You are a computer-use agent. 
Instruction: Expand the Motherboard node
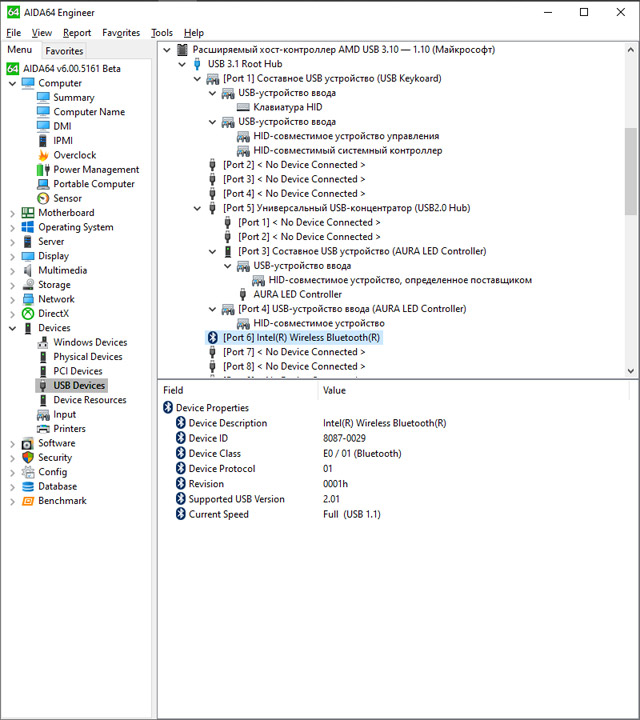point(12,213)
